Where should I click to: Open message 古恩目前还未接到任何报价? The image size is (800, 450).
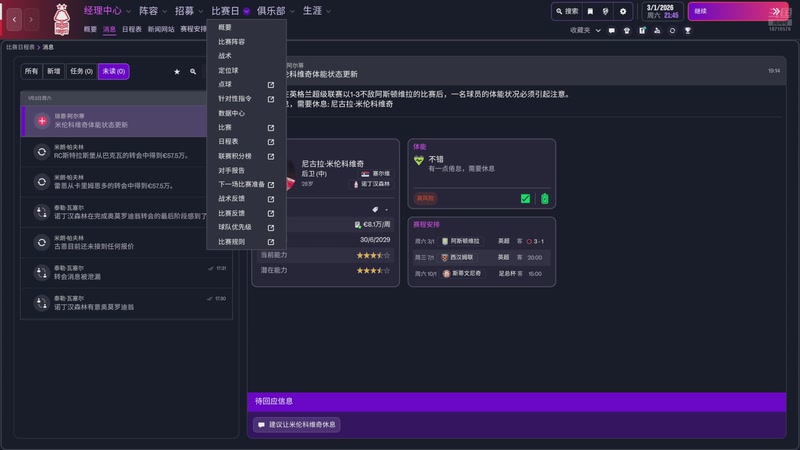pos(126,242)
